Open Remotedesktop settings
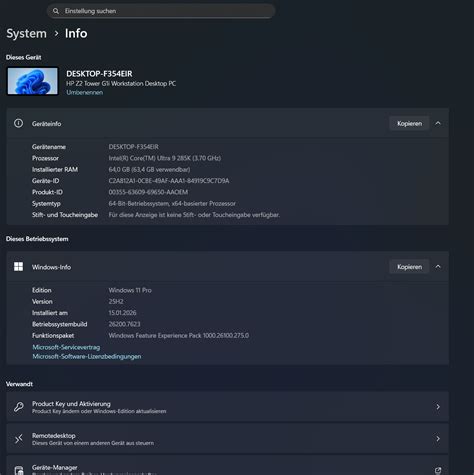 228,439
